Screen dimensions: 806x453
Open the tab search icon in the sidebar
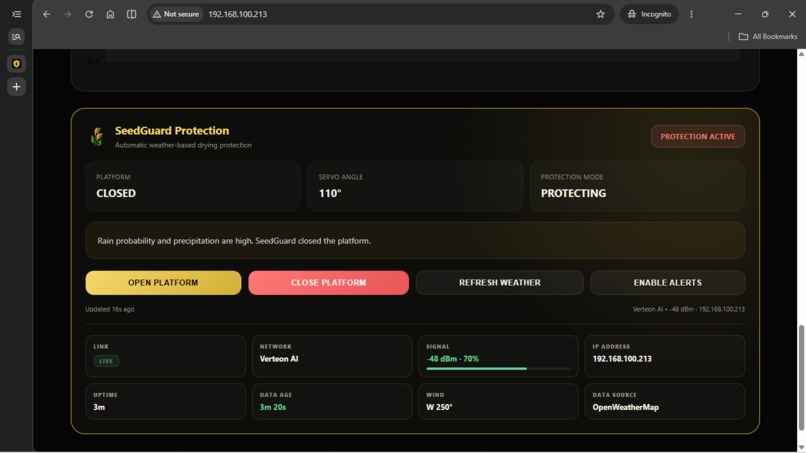[x=16, y=37]
